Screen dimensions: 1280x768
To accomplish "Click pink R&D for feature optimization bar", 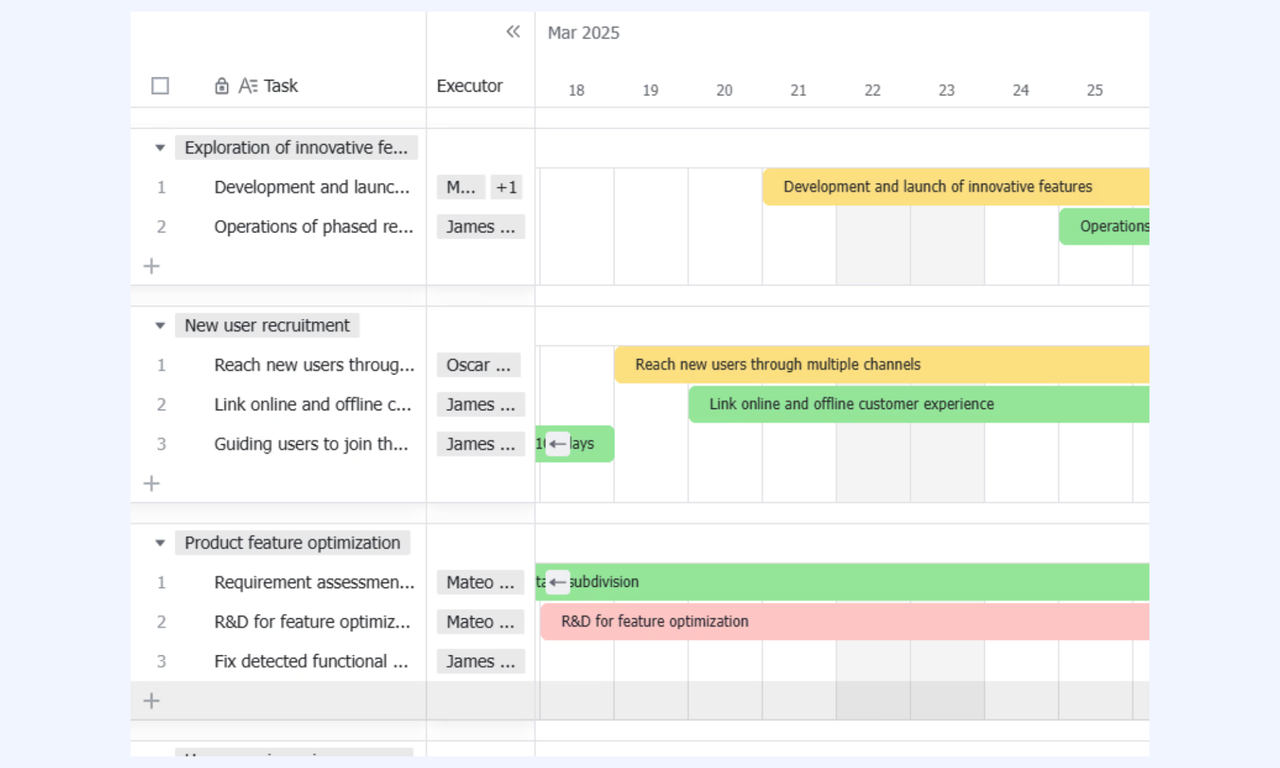I will pyautogui.click(x=844, y=621).
